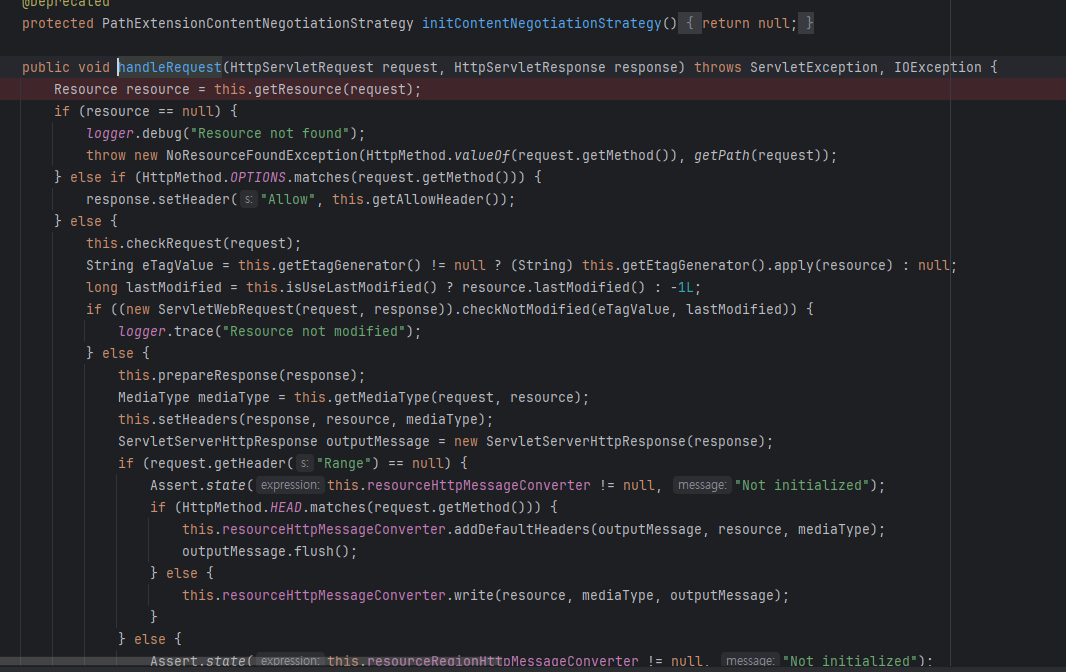Expand the fold's closing brace after return null

[806, 24]
